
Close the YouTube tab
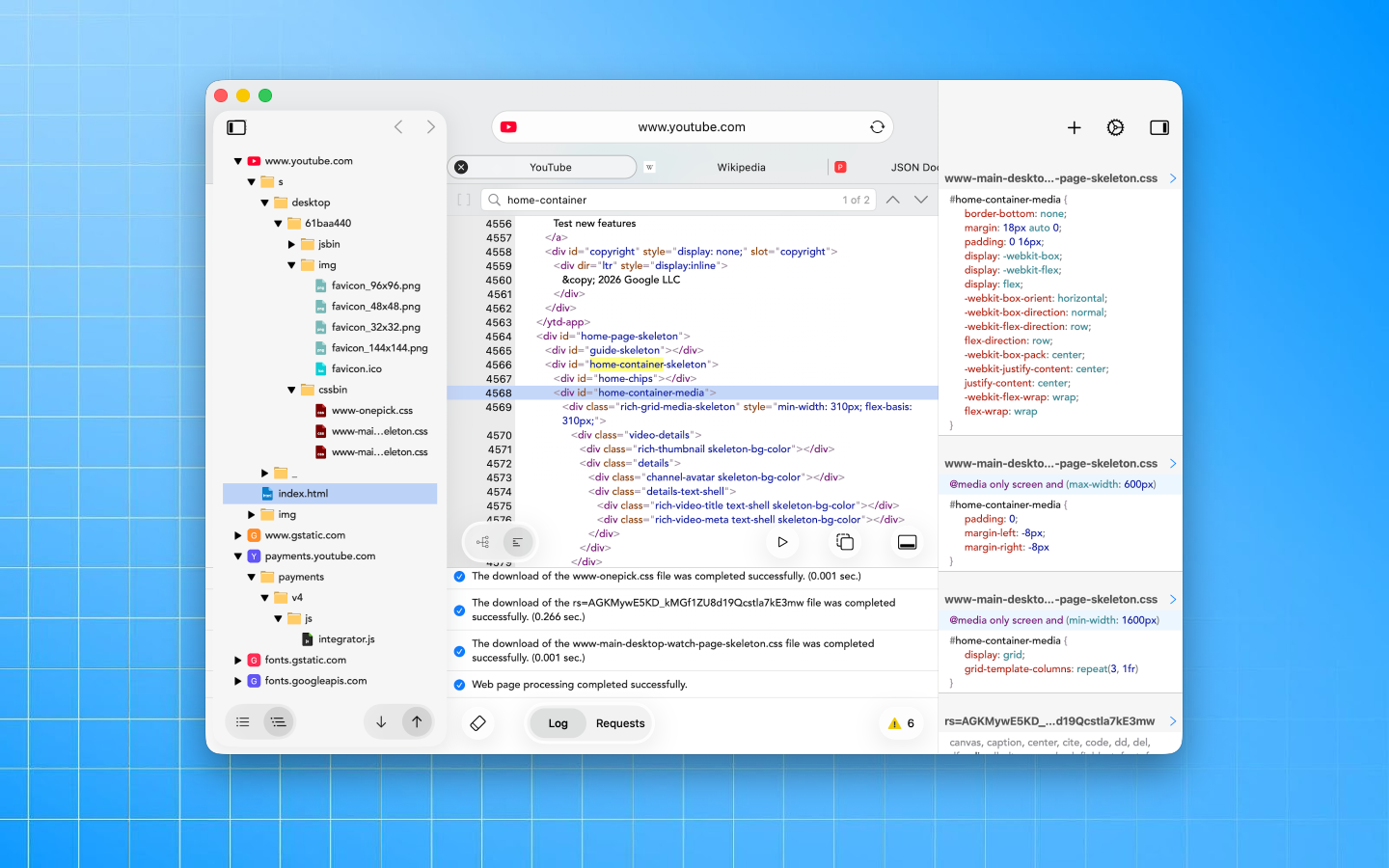tap(461, 167)
